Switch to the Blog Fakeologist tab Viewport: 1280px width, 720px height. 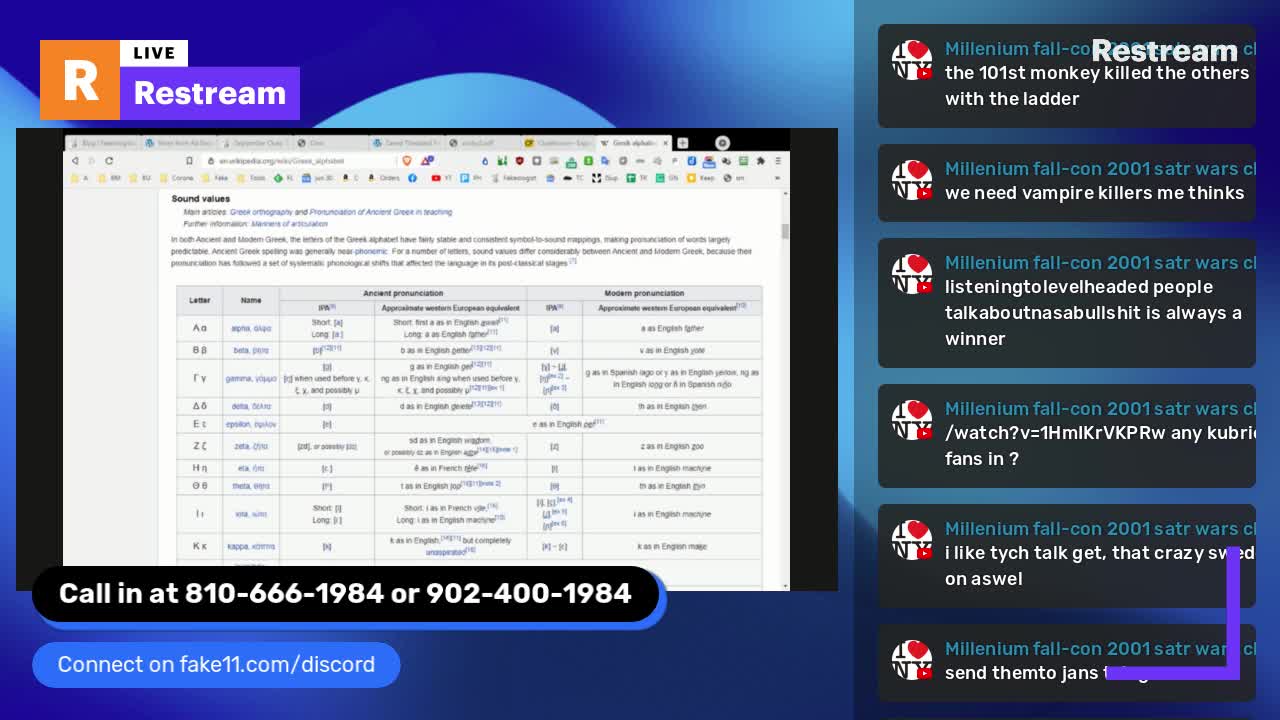tap(104, 143)
